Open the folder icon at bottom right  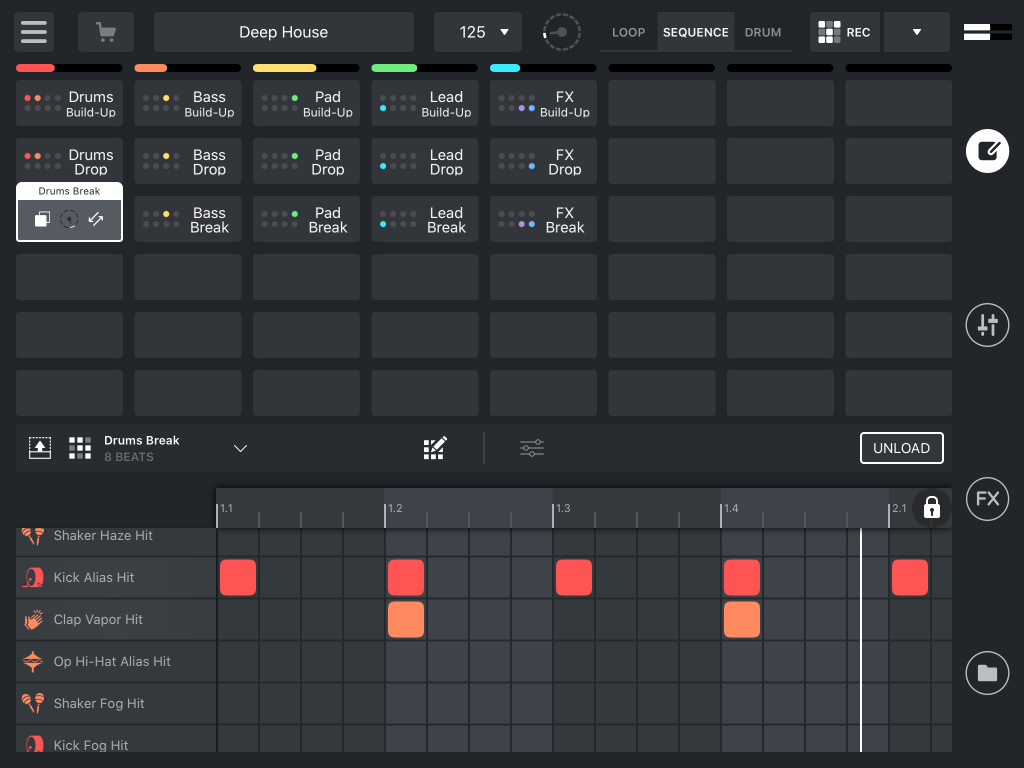987,673
